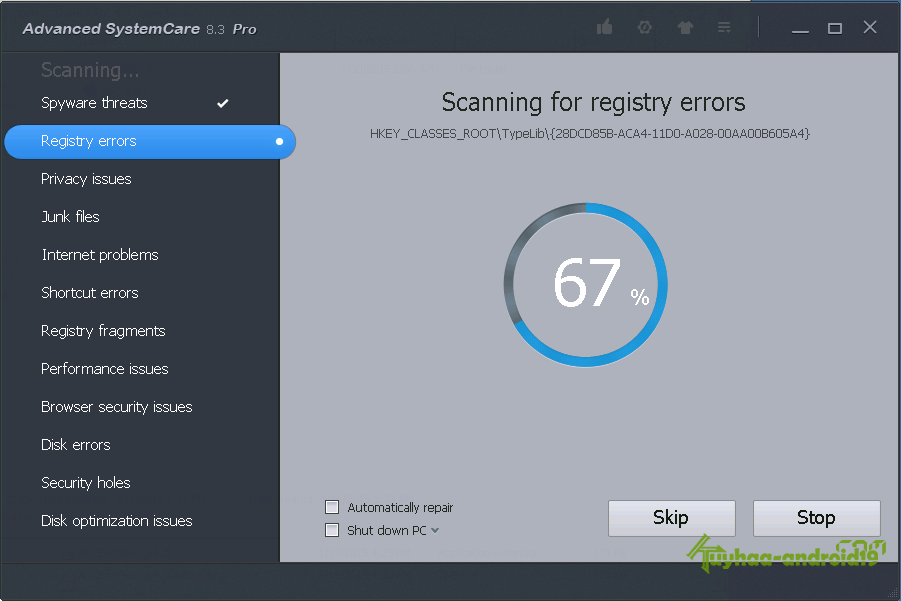The image size is (901, 601).
Task: Skip the current registry scan step
Action: click(672, 518)
